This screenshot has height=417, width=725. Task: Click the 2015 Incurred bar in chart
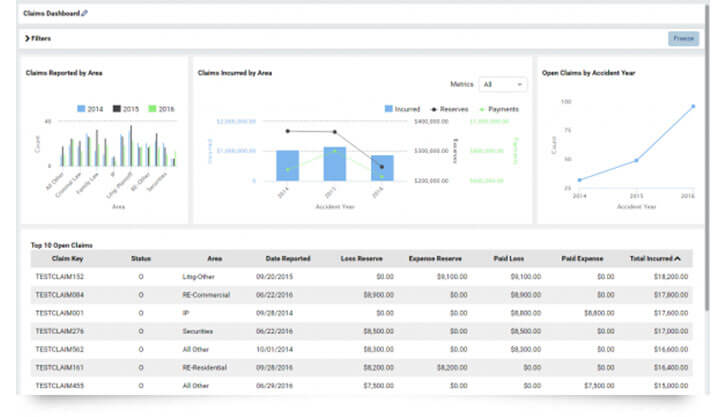pyautogui.click(x=335, y=164)
